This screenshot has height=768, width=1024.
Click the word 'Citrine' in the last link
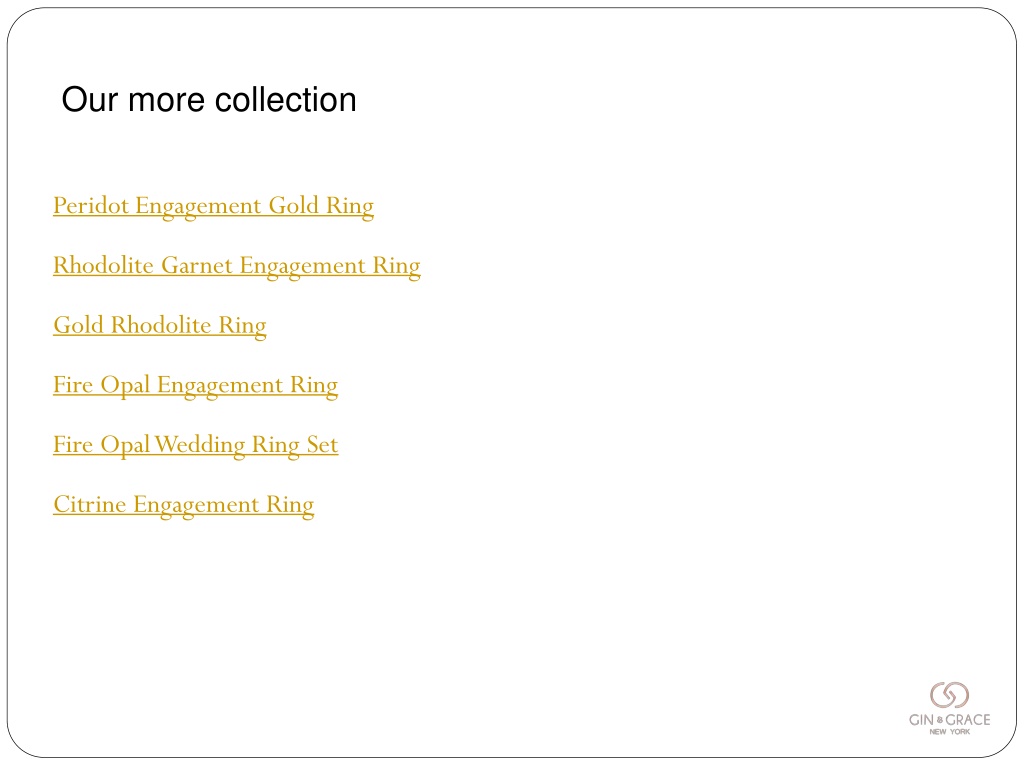[90, 504]
